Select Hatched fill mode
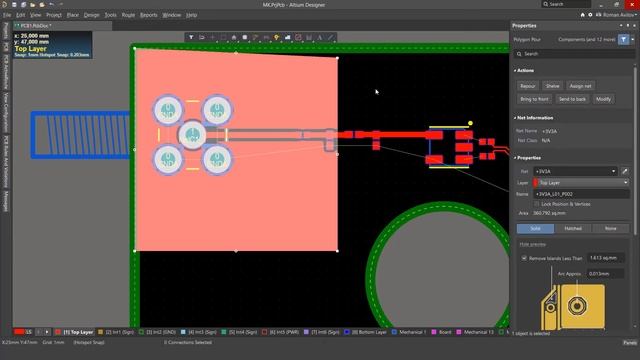Viewport: 640px width, 360px height. point(573,228)
